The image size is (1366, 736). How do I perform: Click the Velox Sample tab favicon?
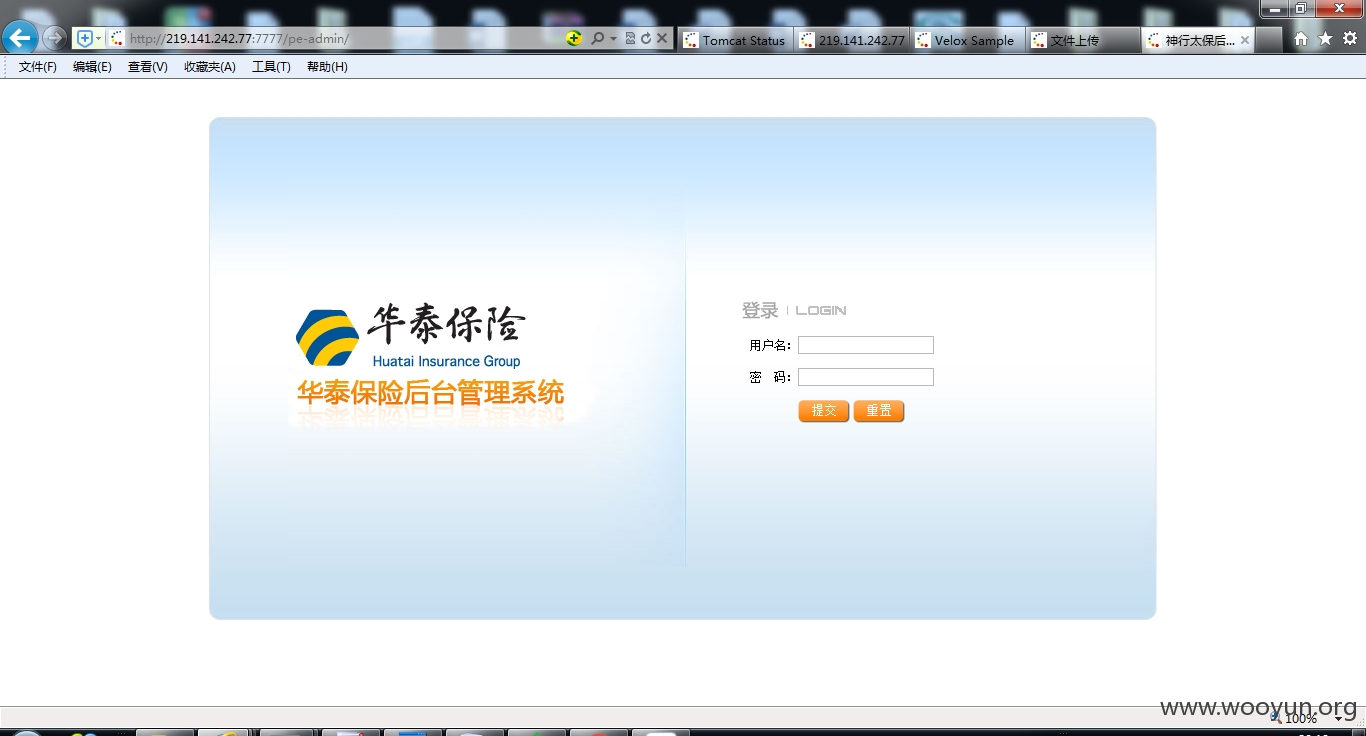(x=923, y=40)
